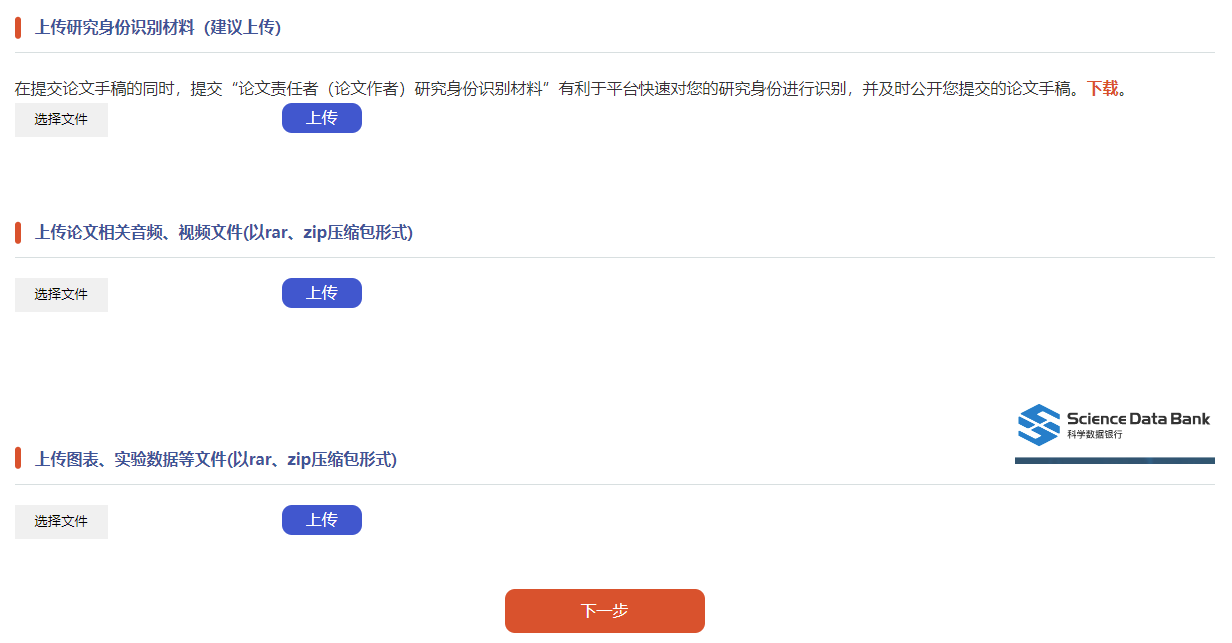Image resolution: width=1232 pixels, height=643 pixels.
Task: Click the 上传论文相关音频、视频文件 section heading
Action: tap(223, 233)
